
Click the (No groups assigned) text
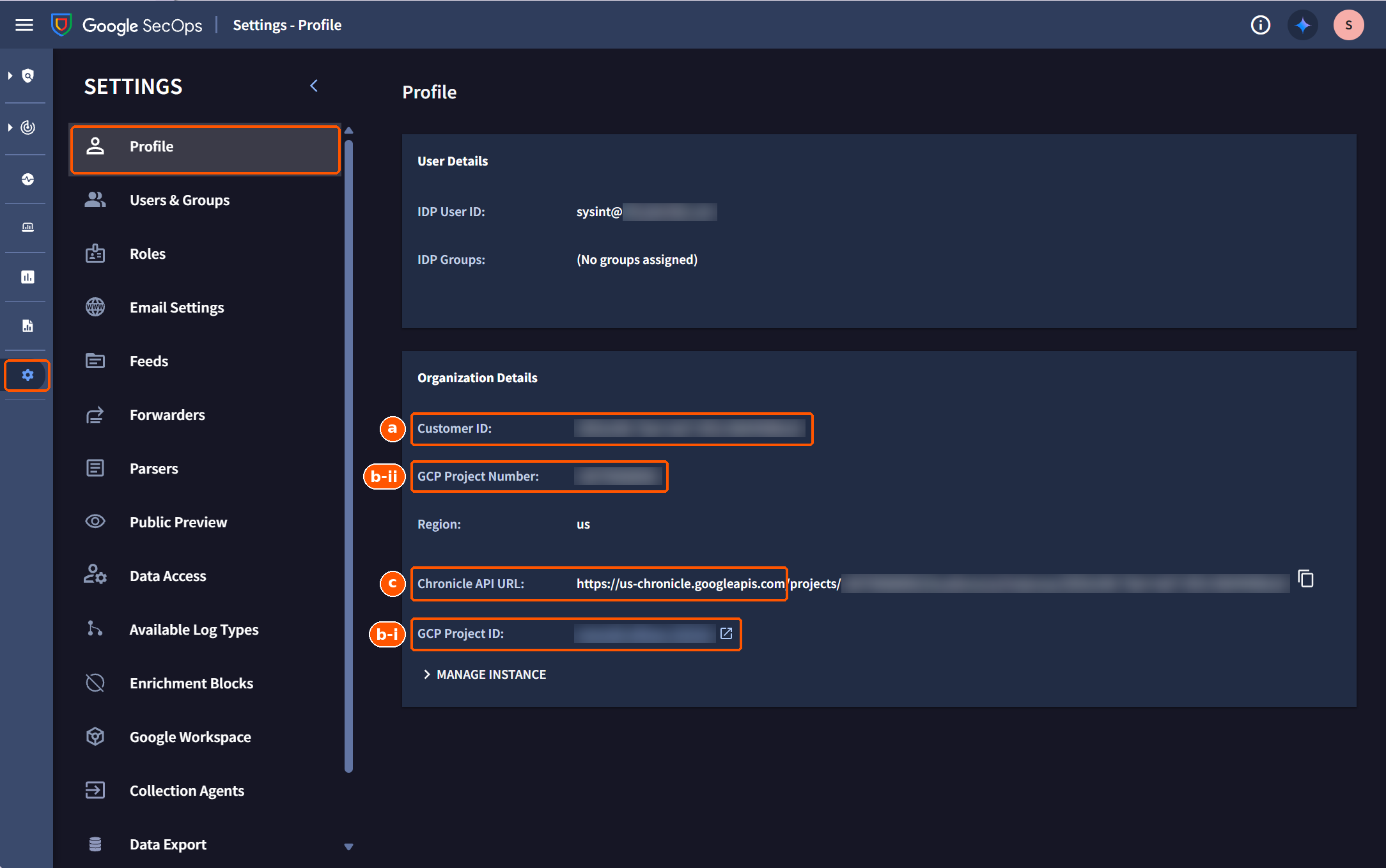[x=637, y=260]
